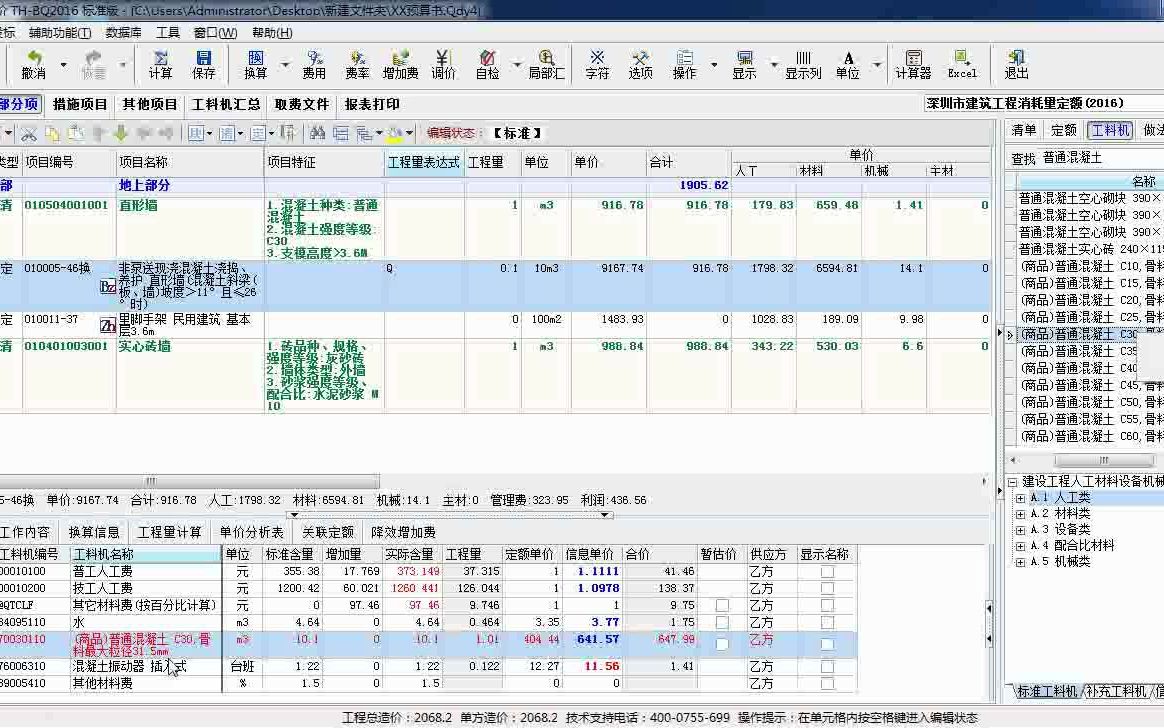Click the 撤消 undo icon
The width and height of the screenshot is (1164, 728).
[33, 65]
